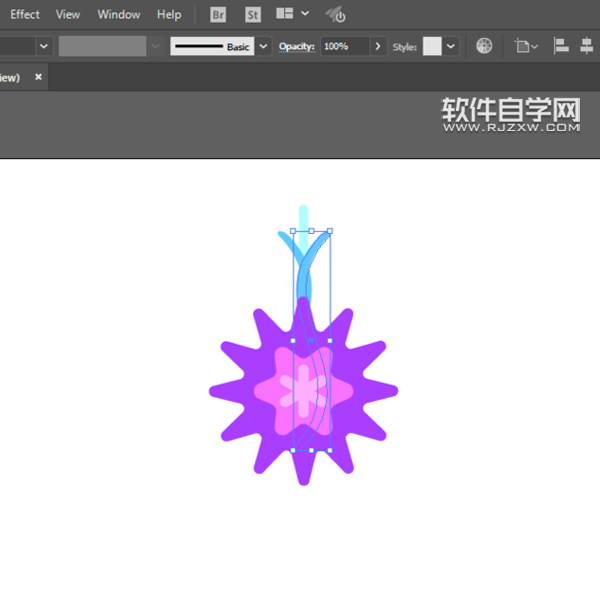Click the Recolor Artwork wheel icon
The height and width of the screenshot is (596, 600).
(x=484, y=46)
